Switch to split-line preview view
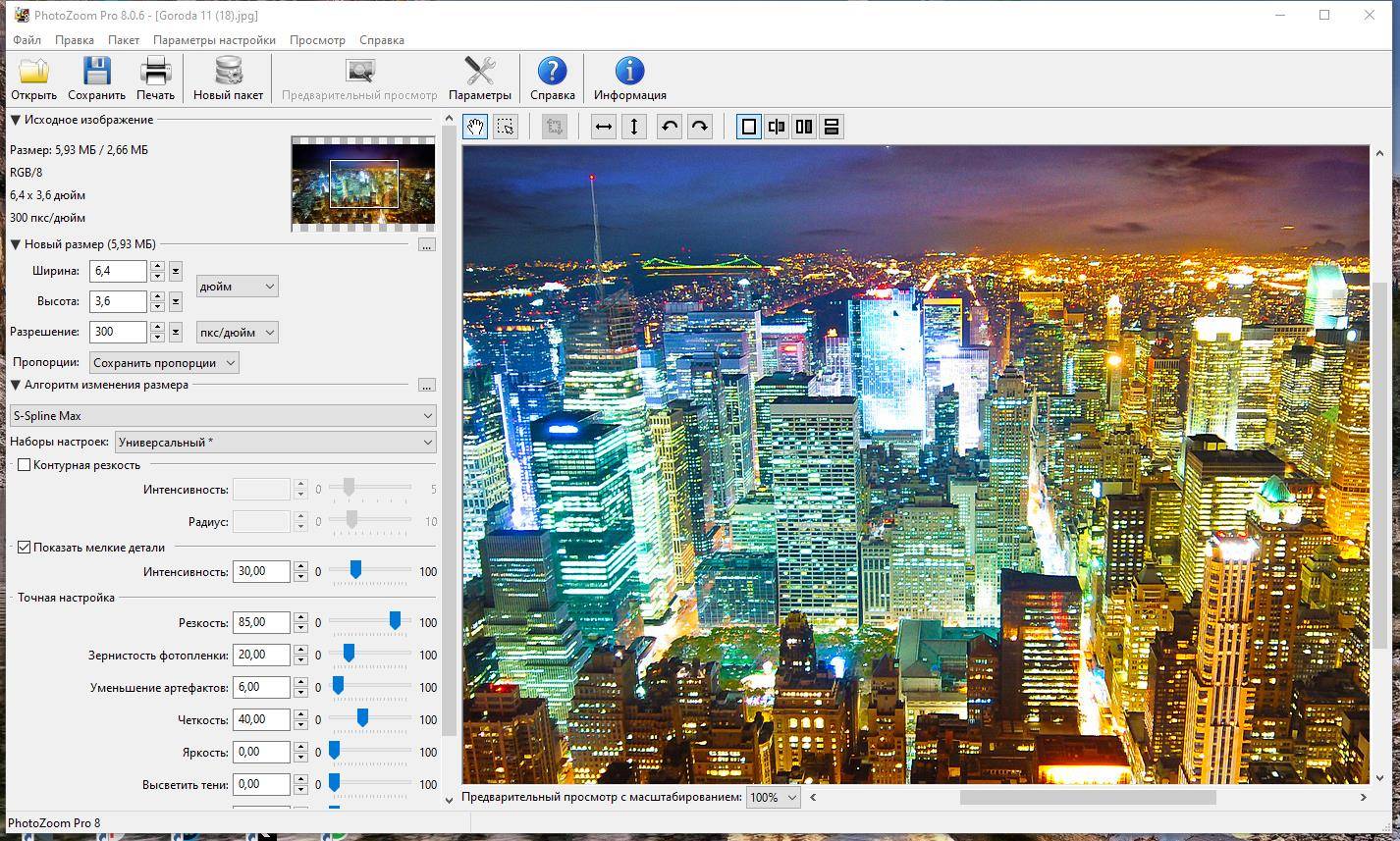This screenshot has height=841, width=1400. (x=777, y=127)
